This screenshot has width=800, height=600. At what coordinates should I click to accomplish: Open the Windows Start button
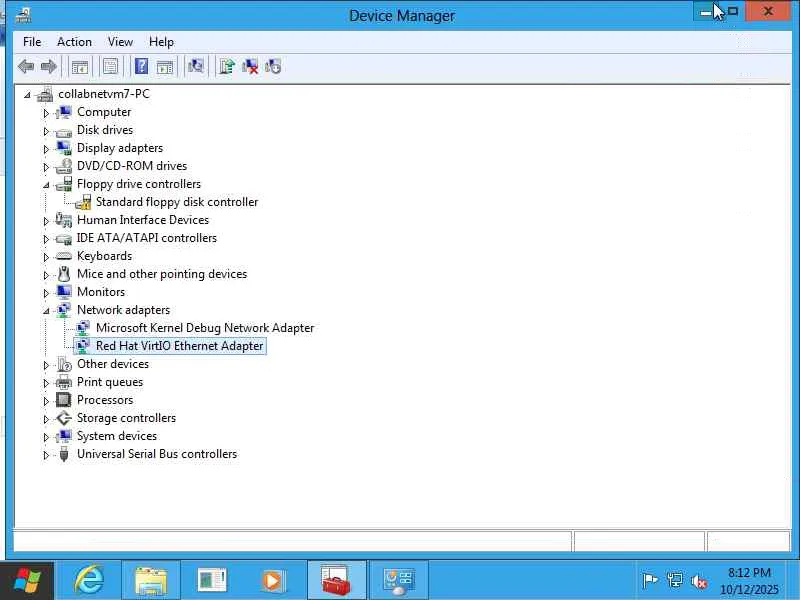tap(27, 581)
